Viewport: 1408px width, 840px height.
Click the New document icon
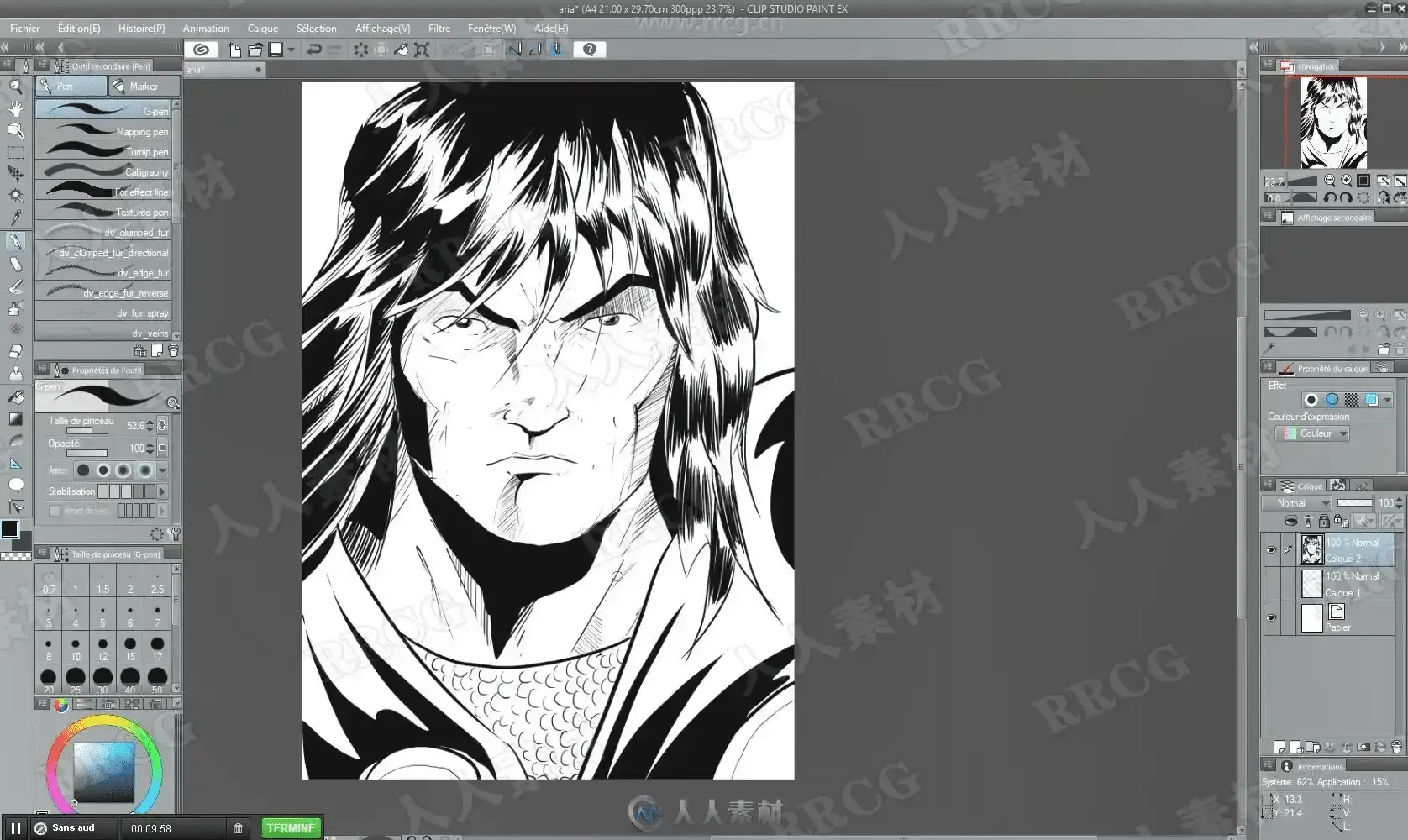tap(234, 50)
